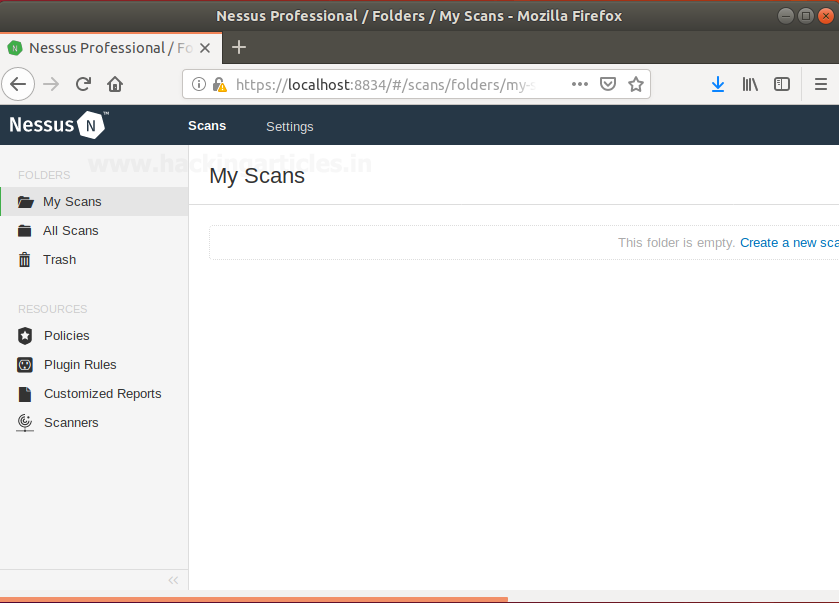Click the Policies shield icon
Screen dimensions: 839x603
(25, 335)
